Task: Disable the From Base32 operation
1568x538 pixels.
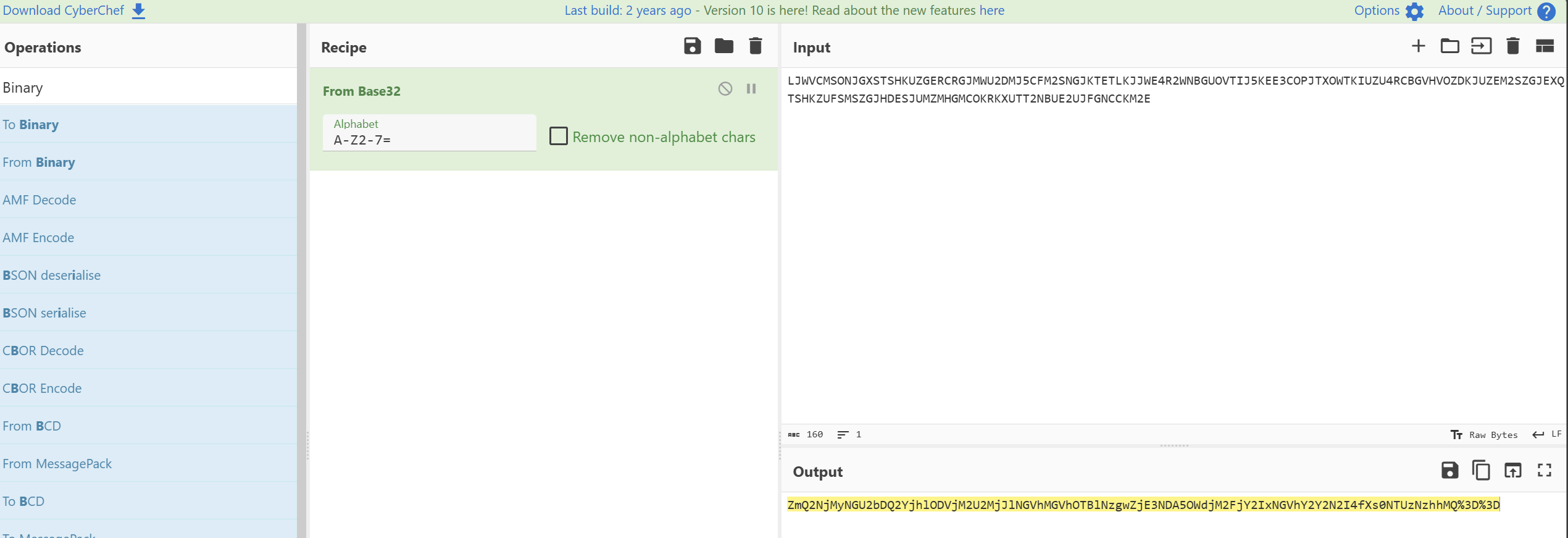Action: click(725, 89)
